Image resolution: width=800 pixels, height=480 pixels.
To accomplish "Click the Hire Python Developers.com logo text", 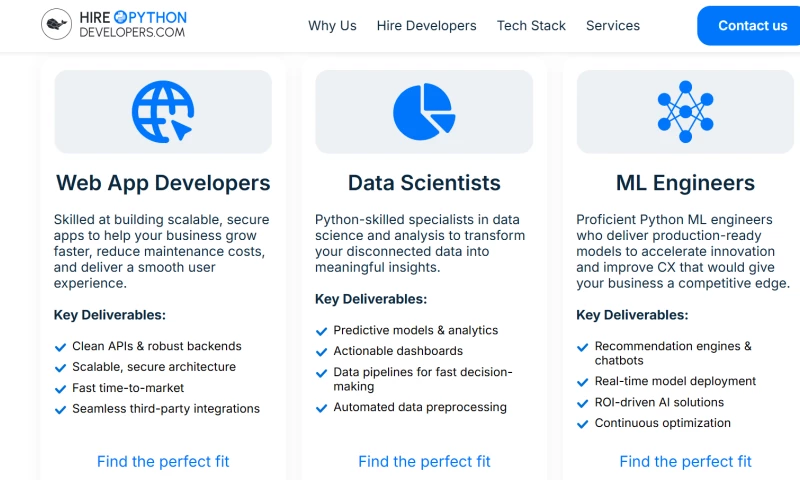I will tap(133, 25).
